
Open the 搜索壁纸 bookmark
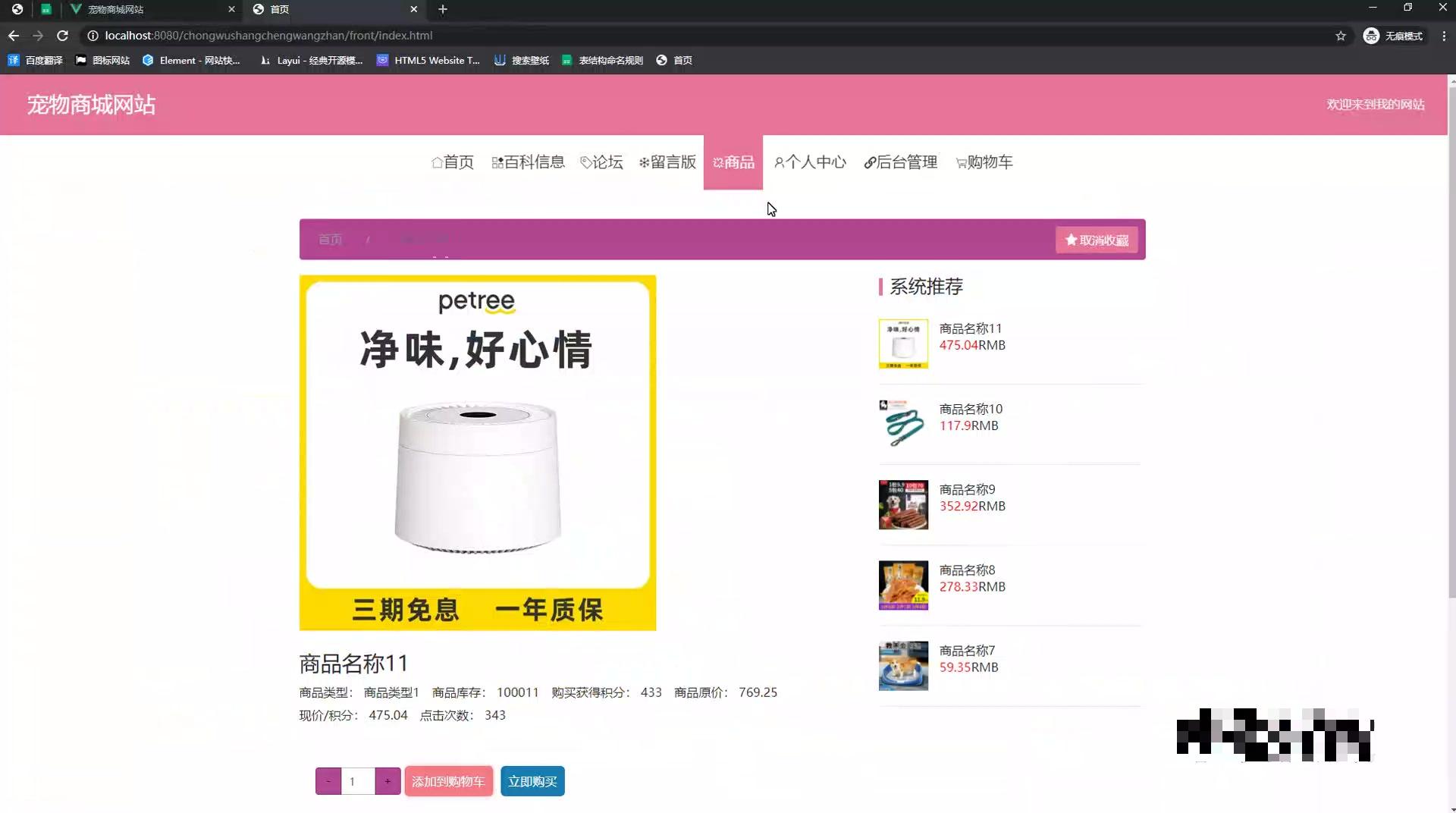pyautogui.click(x=522, y=60)
